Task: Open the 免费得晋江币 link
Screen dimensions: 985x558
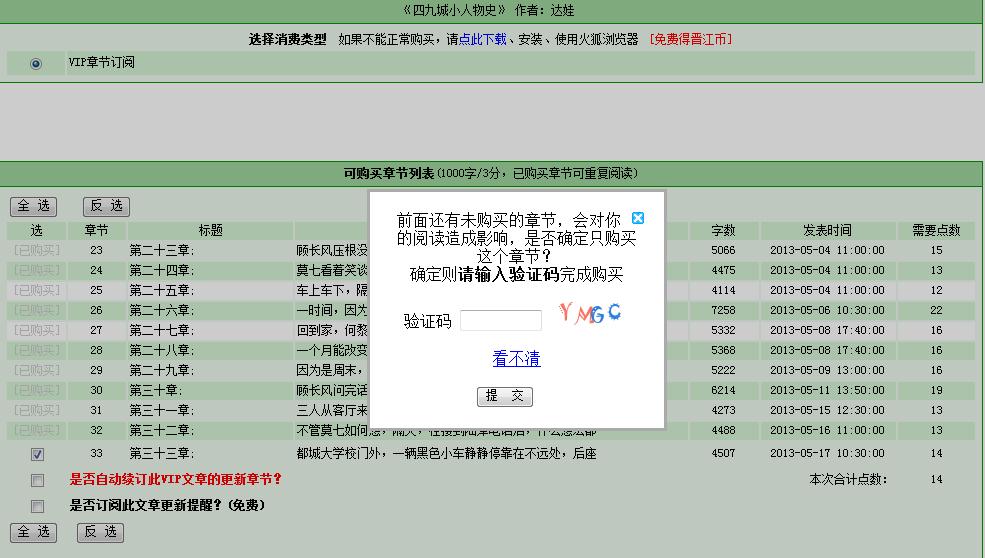Action: point(691,40)
